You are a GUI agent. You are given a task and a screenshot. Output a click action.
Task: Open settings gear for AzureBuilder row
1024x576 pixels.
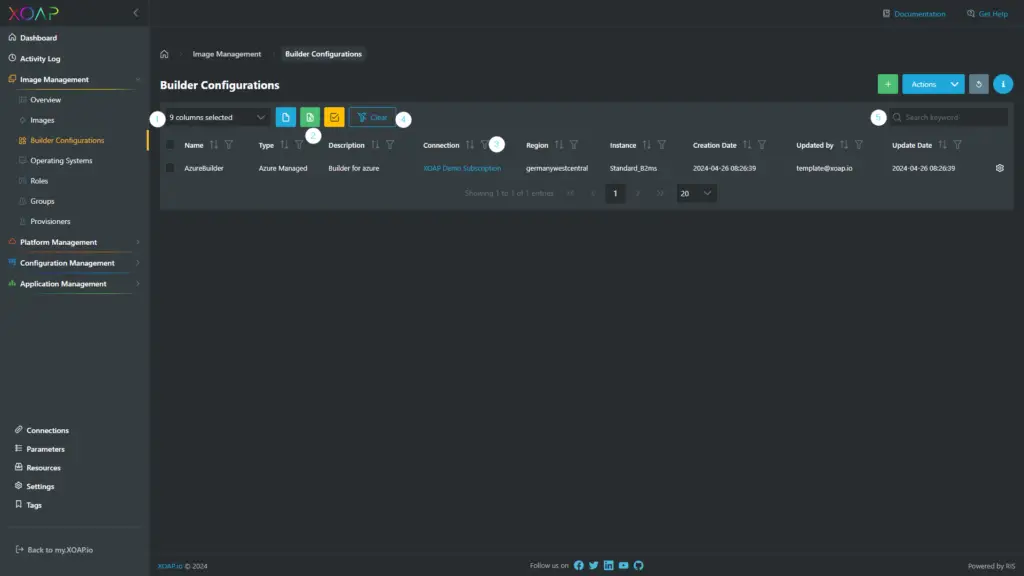(999, 168)
